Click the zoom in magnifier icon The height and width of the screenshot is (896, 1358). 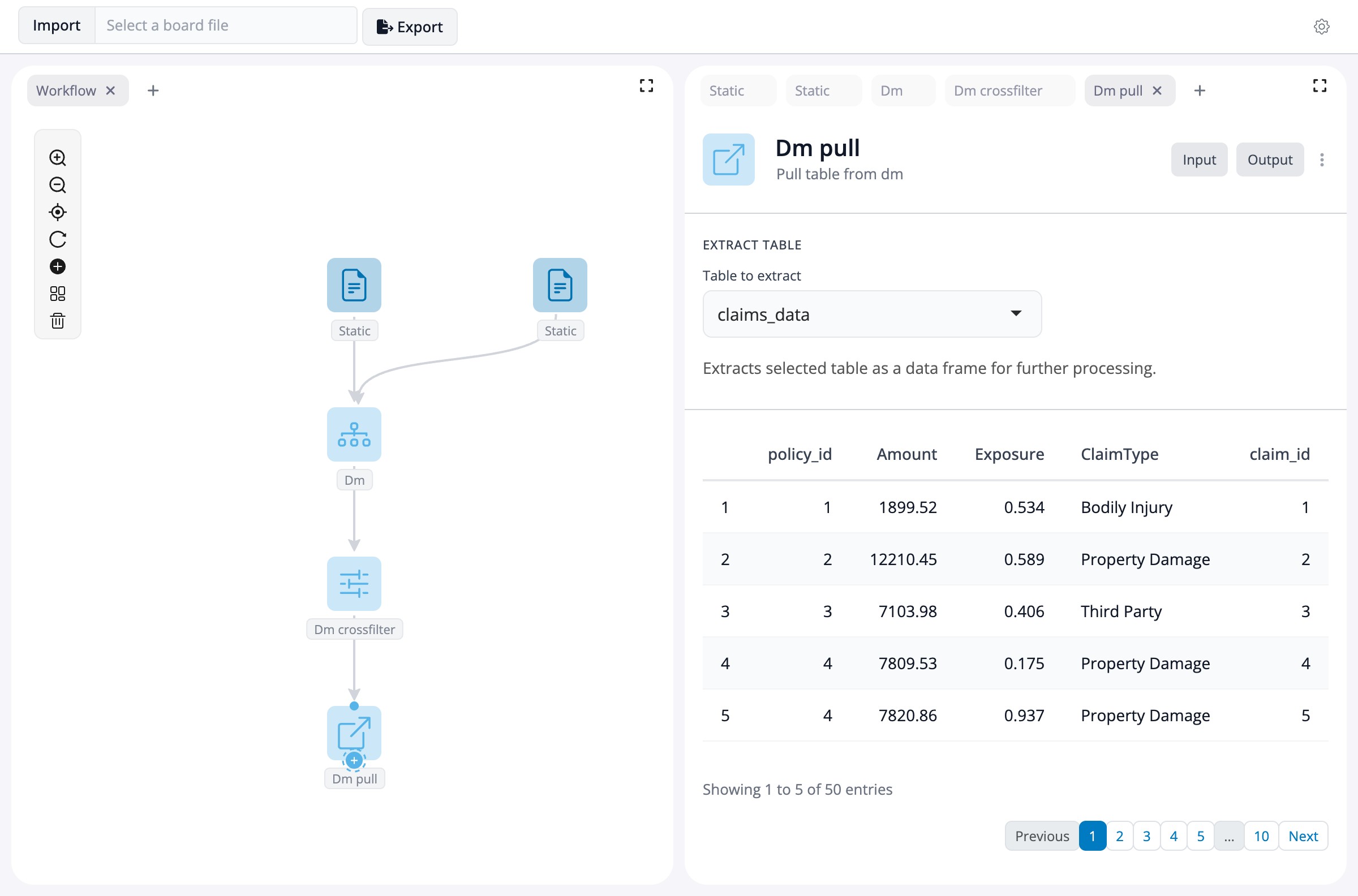coord(58,158)
